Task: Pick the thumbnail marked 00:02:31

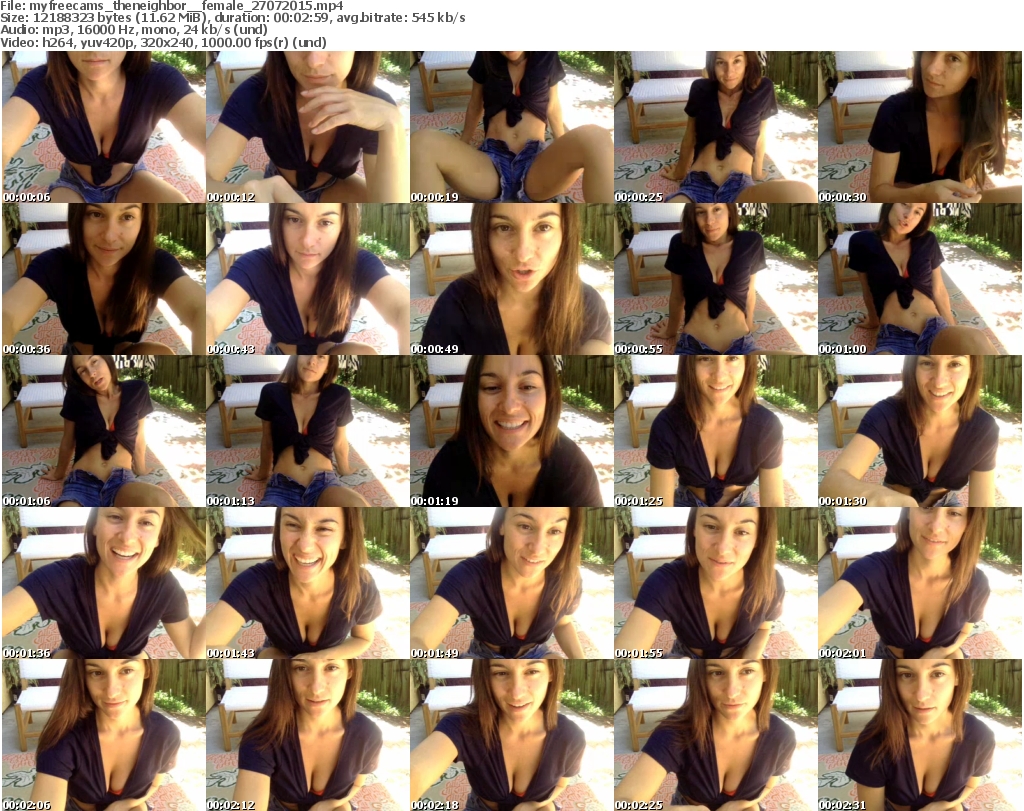Action: [x=920, y=735]
